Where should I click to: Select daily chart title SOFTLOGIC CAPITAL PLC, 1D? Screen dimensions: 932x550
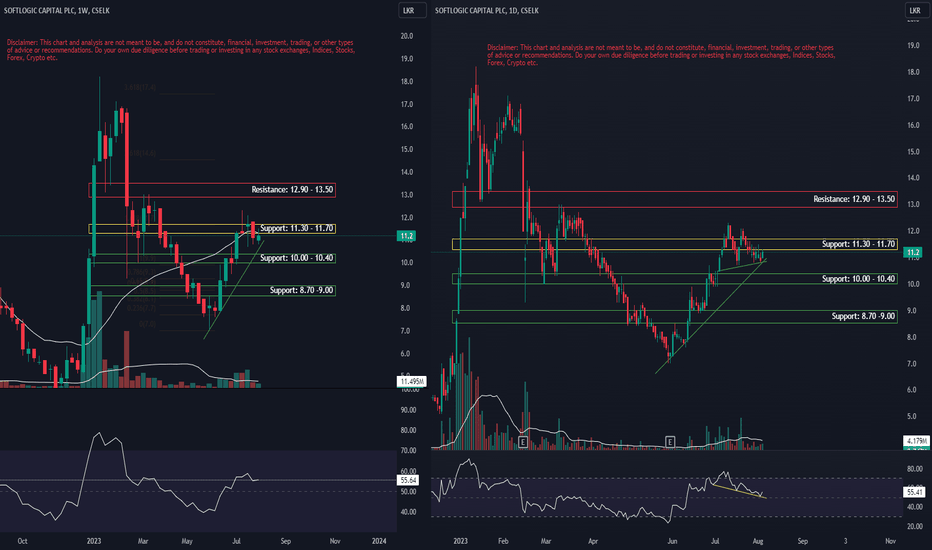(x=486, y=11)
